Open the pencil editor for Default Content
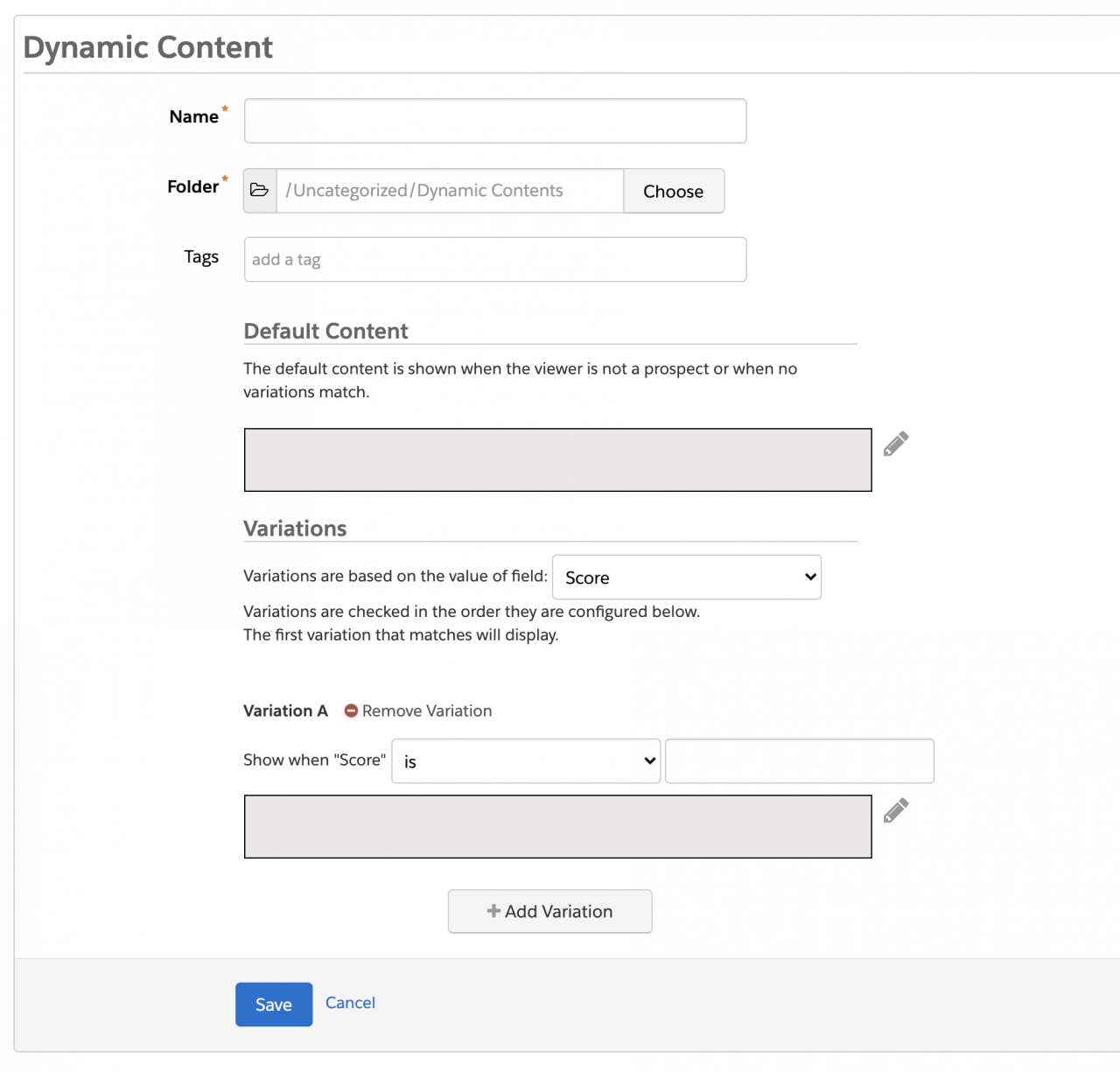The image size is (1120, 1072). coord(895,443)
